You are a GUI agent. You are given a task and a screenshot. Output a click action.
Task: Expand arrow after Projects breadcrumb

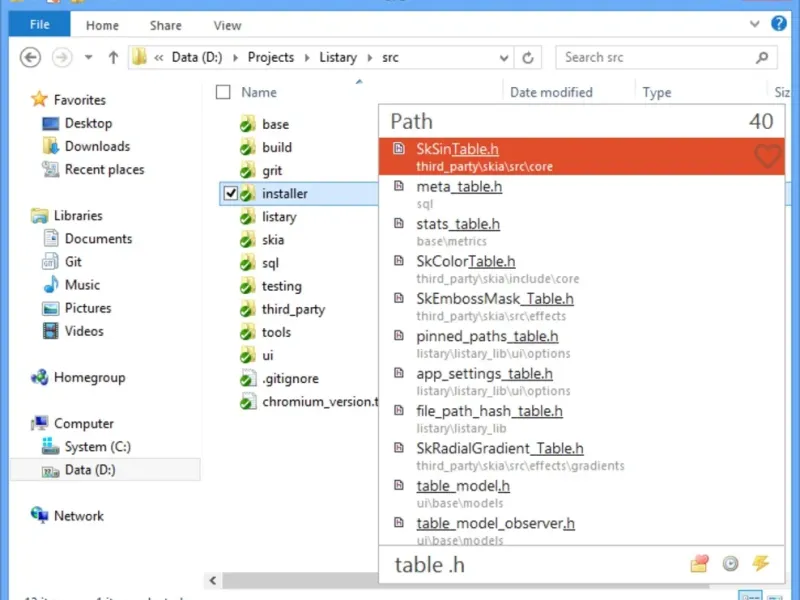(307, 58)
